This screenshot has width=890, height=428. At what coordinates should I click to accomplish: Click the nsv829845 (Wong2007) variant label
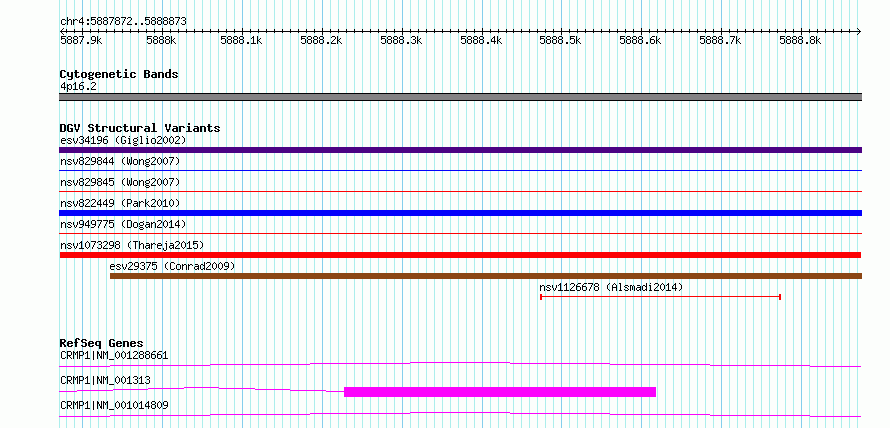pos(120,182)
